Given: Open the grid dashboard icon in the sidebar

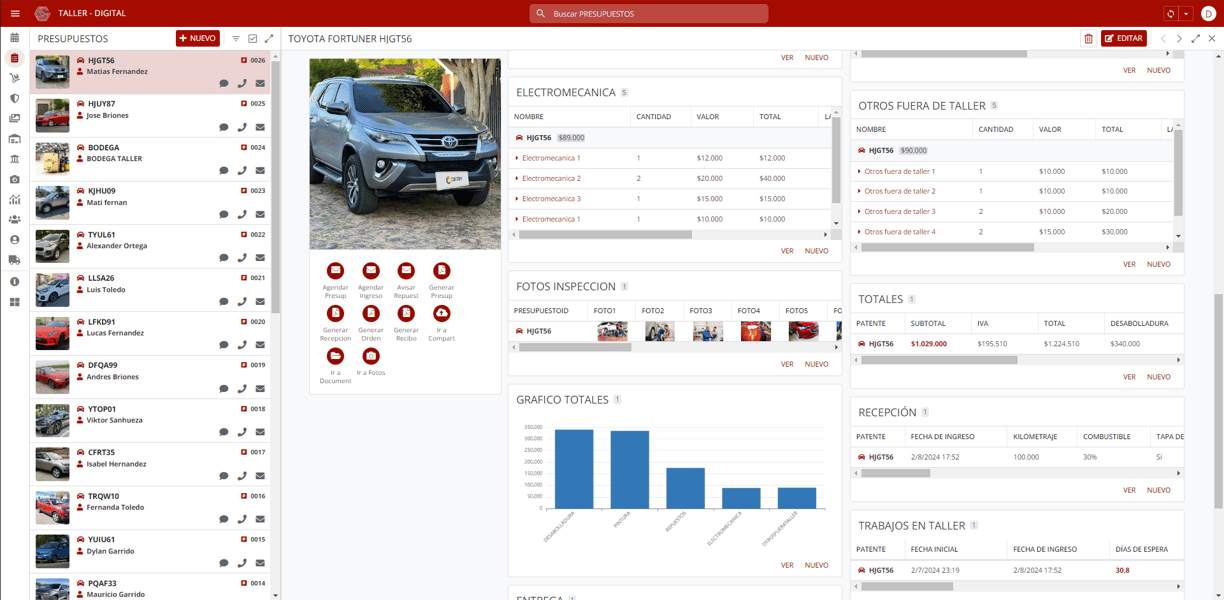Looking at the screenshot, I should click(x=15, y=301).
